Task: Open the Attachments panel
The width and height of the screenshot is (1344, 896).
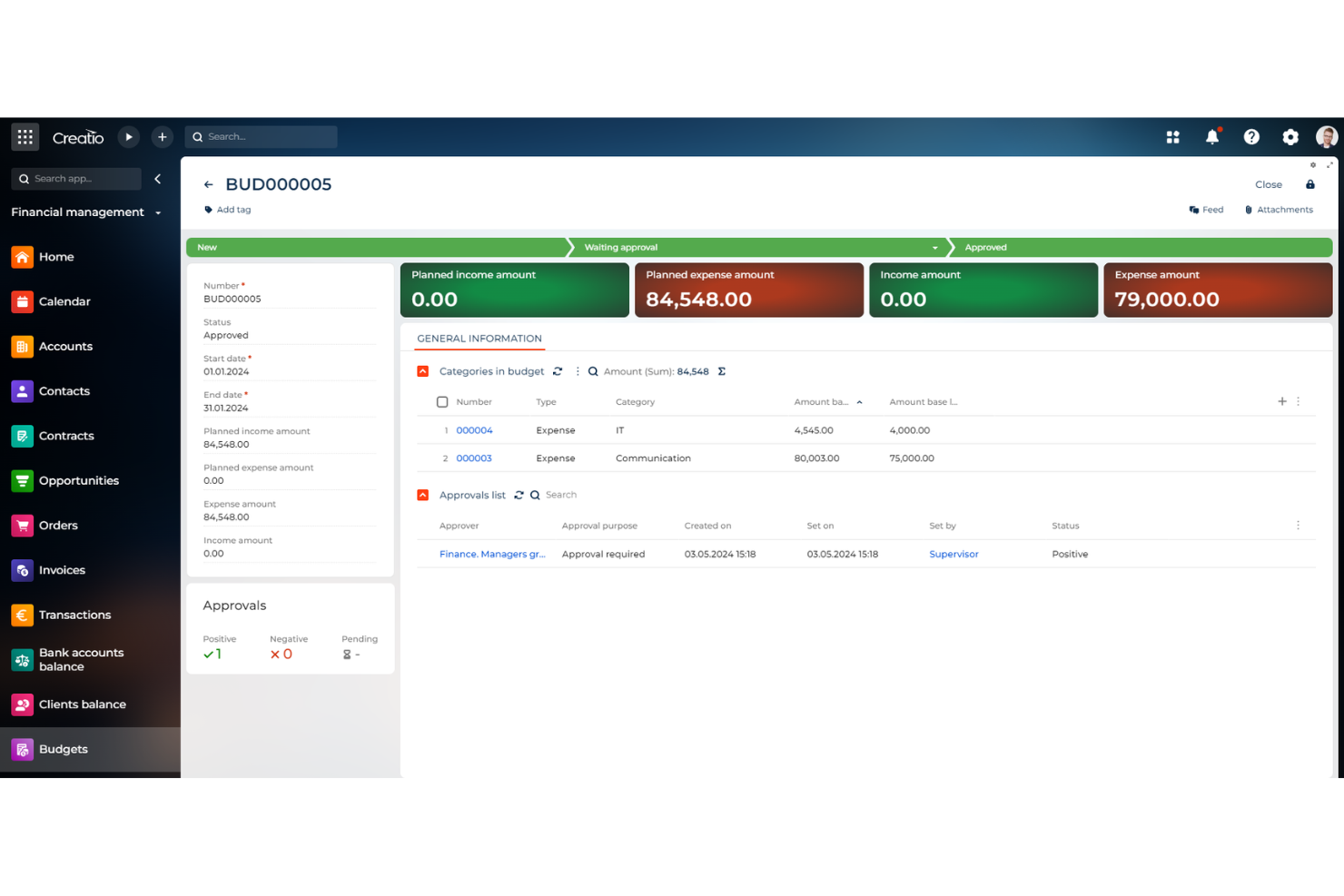Action: click(1279, 210)
